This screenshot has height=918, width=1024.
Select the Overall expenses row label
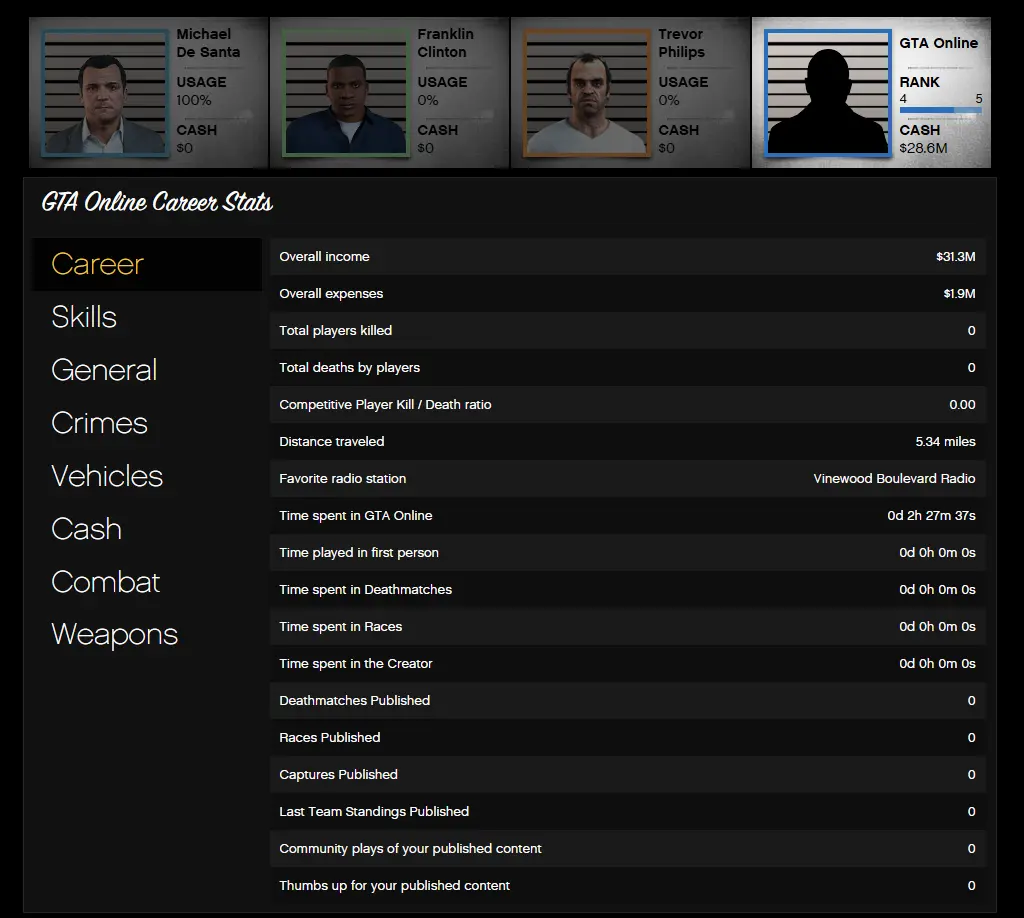pos(331,294)
